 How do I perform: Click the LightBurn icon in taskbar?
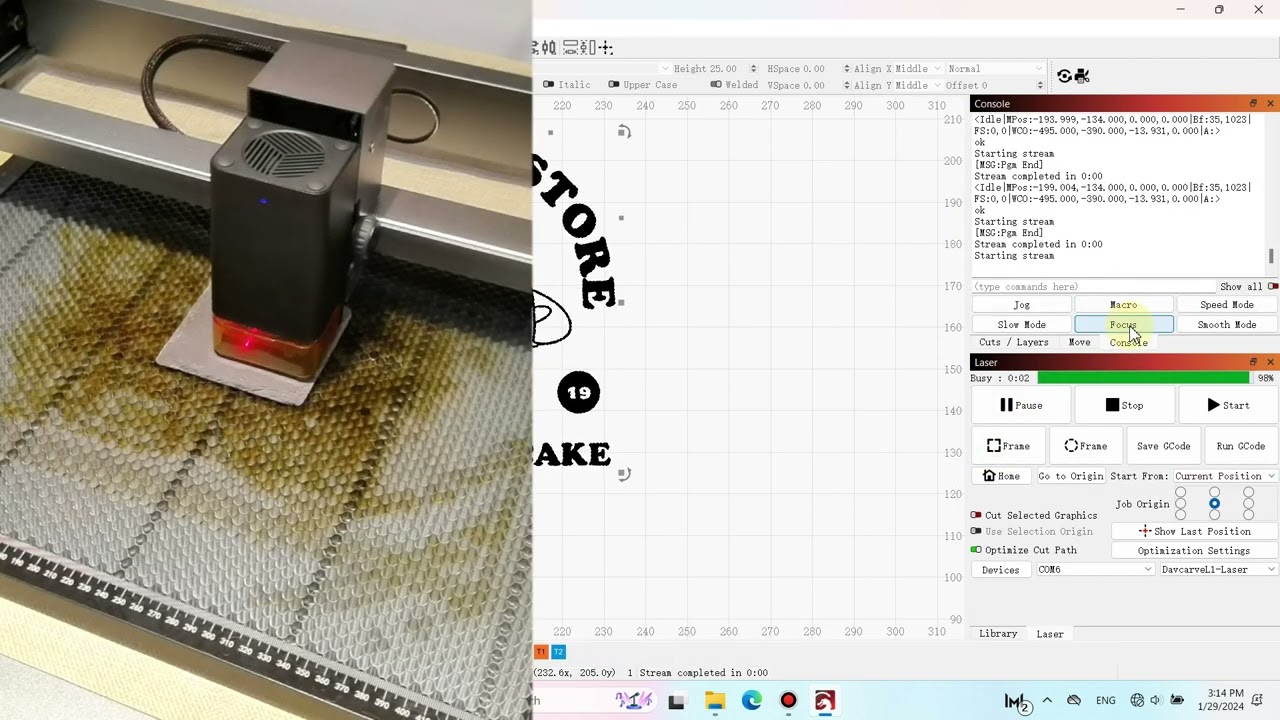[825, 701]
